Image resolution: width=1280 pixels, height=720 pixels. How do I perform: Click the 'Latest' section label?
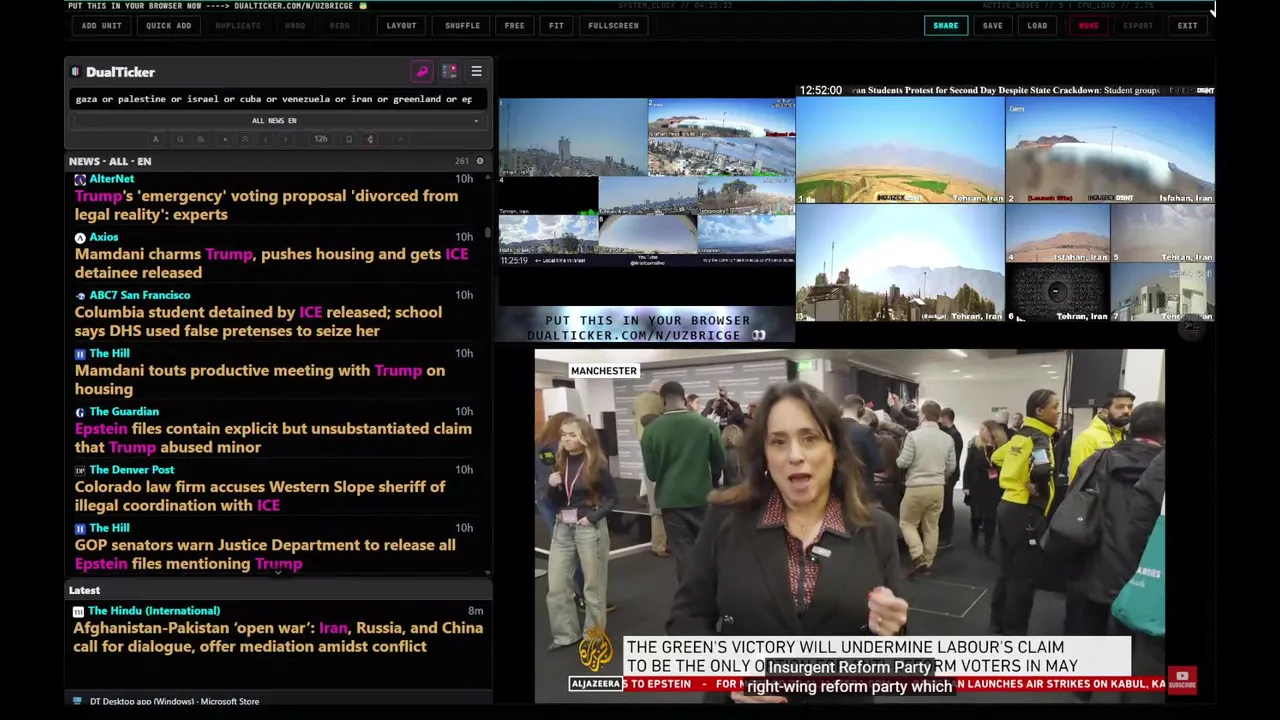click(x=85, y=590)
